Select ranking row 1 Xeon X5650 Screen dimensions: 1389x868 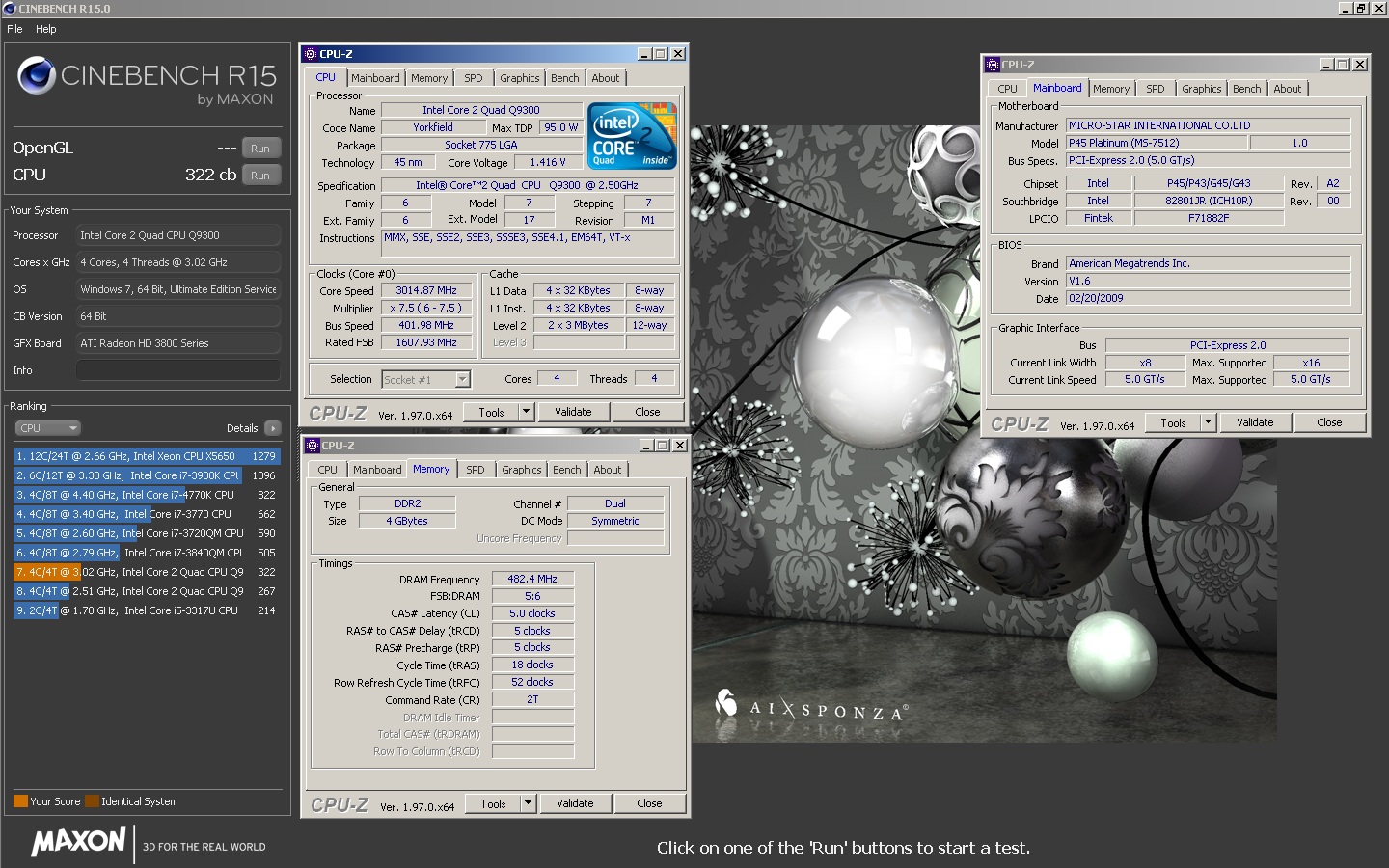tap(147, 456)
